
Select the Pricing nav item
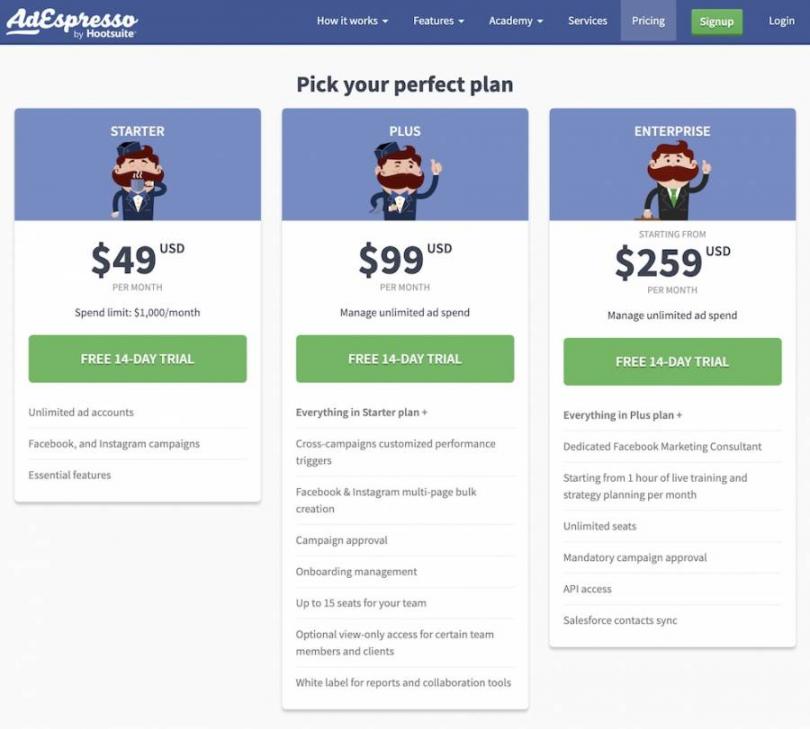point(648,21)
